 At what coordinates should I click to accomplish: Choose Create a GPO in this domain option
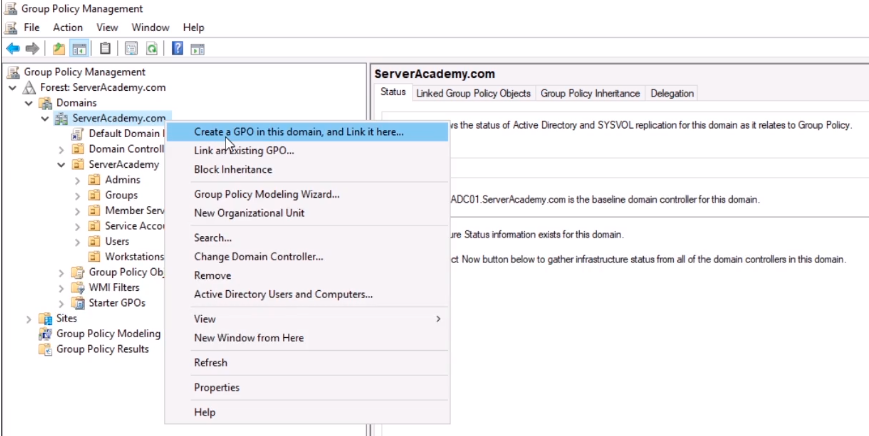[298, 131]
